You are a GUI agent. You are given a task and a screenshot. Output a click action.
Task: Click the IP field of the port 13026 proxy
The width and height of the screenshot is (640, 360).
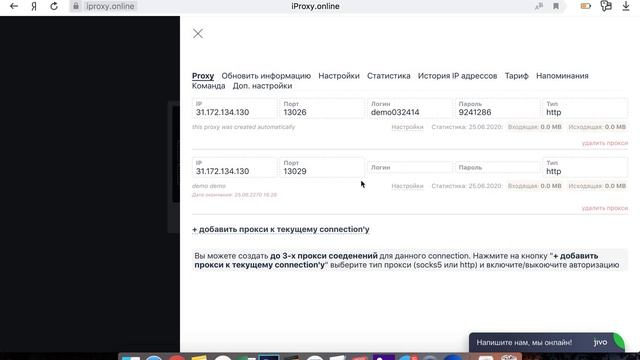tap(234, 109)
